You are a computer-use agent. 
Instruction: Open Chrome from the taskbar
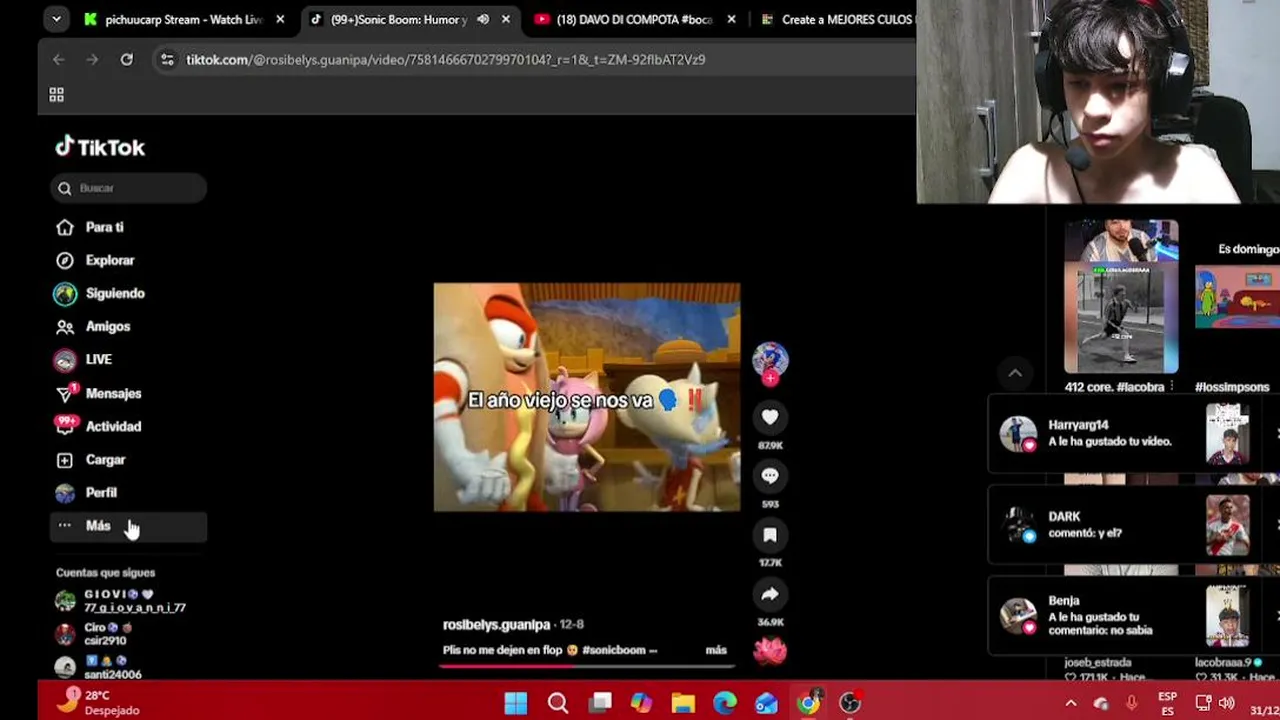coord(808,703)
